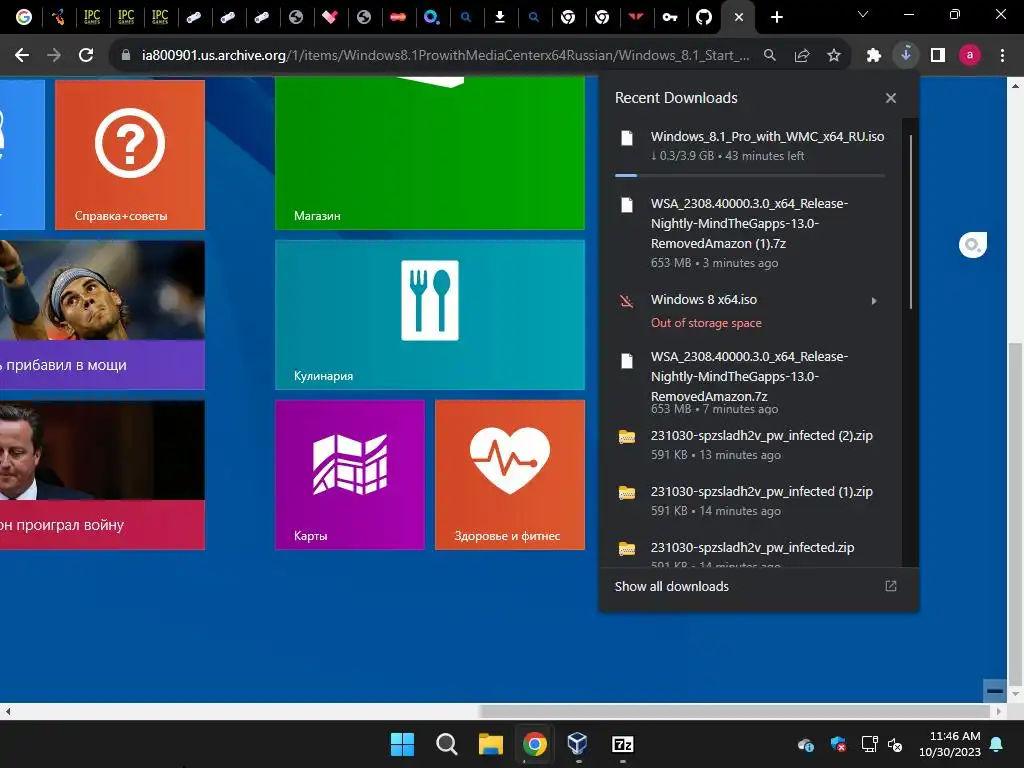Focus Chrome from the taskbar
1024x768 pixels.
click(x=534, y=744)
